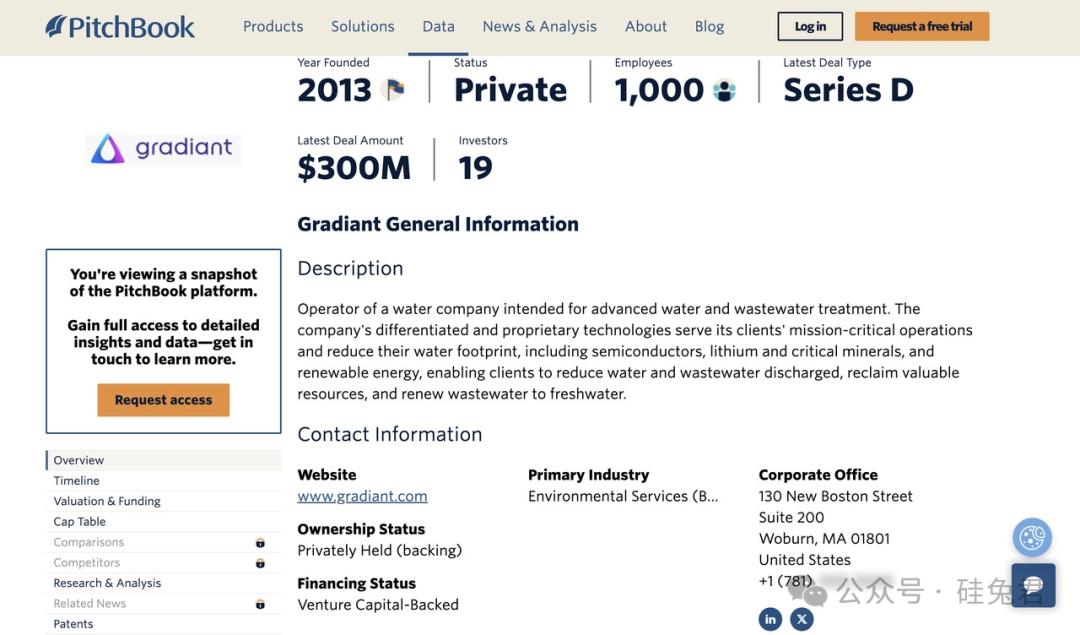Click the employees icon next to 1,000
Screen dimensions: 1080x635
724,91
